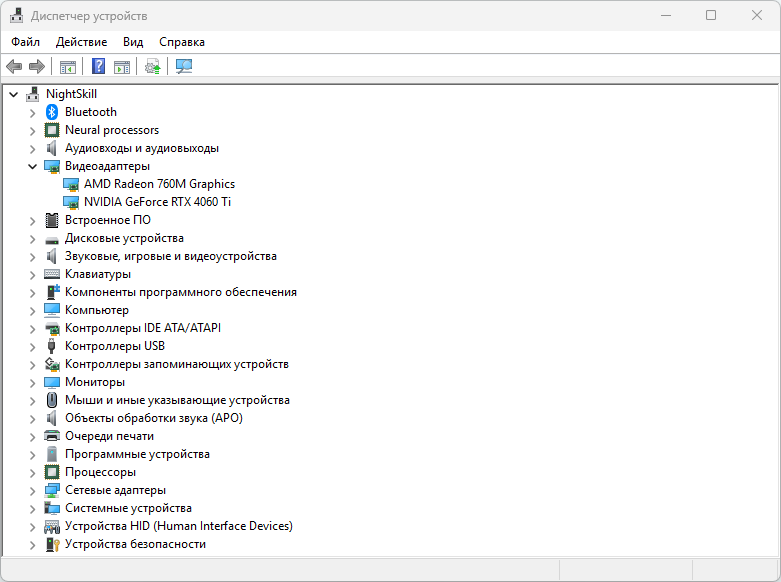Select Устройства HID (Human Interface Devices) item

178,526
